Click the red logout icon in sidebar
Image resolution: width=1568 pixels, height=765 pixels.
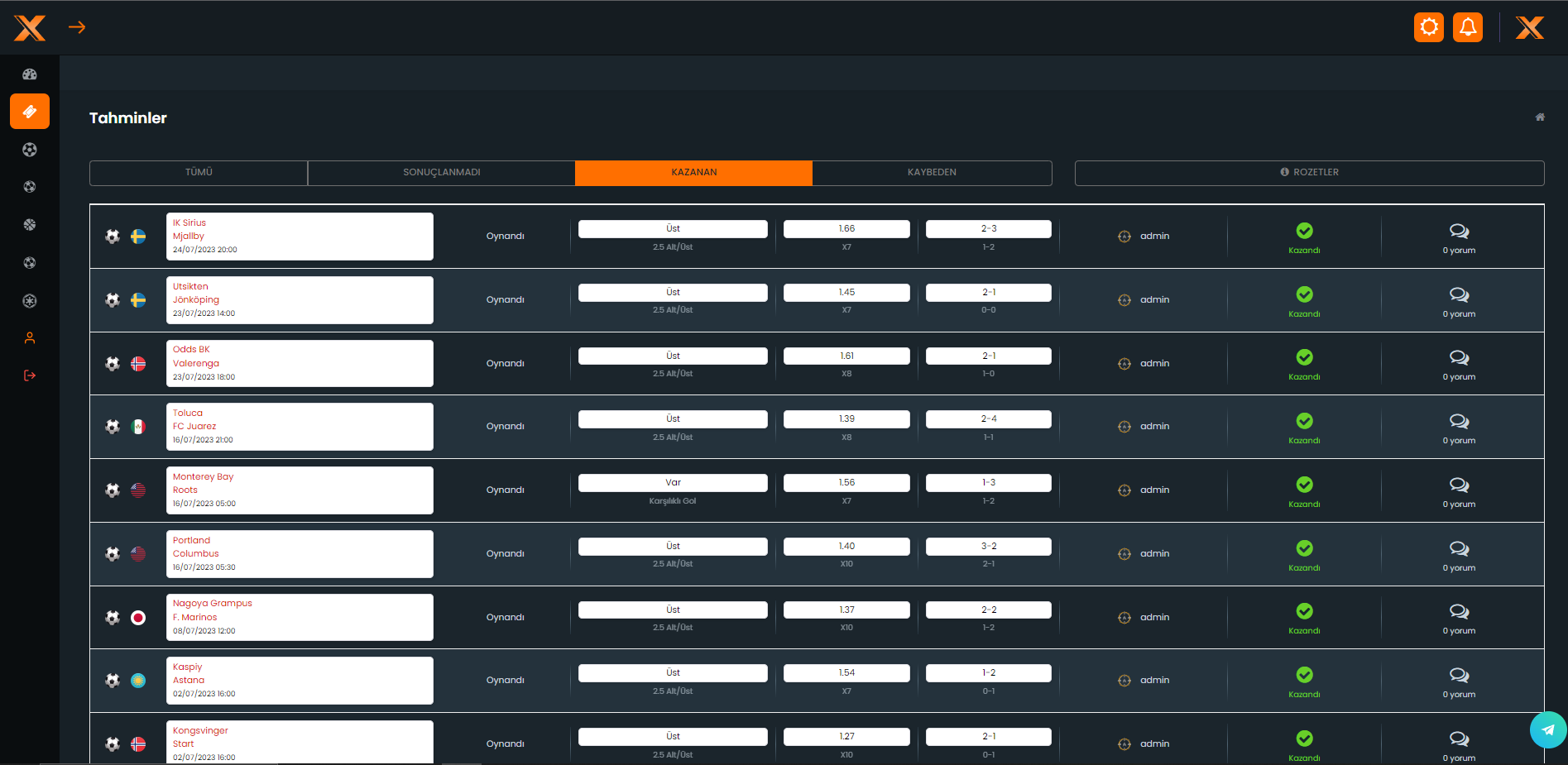click(30, 376)
